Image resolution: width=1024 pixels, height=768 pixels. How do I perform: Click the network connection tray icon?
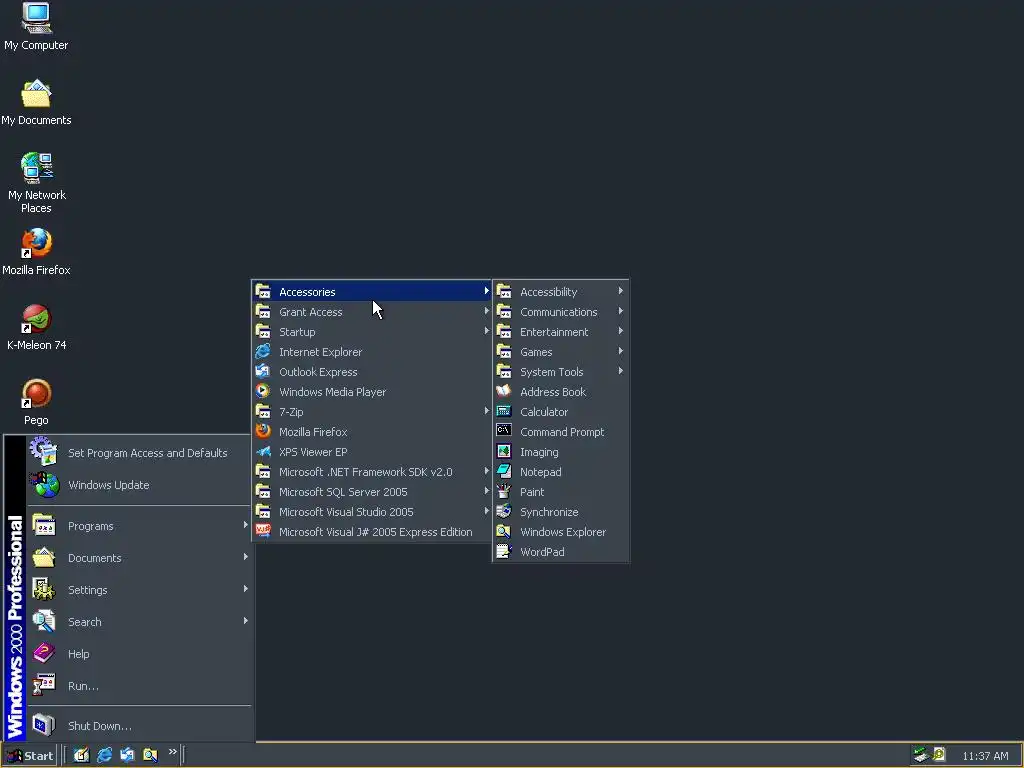(x=921, y=755)
